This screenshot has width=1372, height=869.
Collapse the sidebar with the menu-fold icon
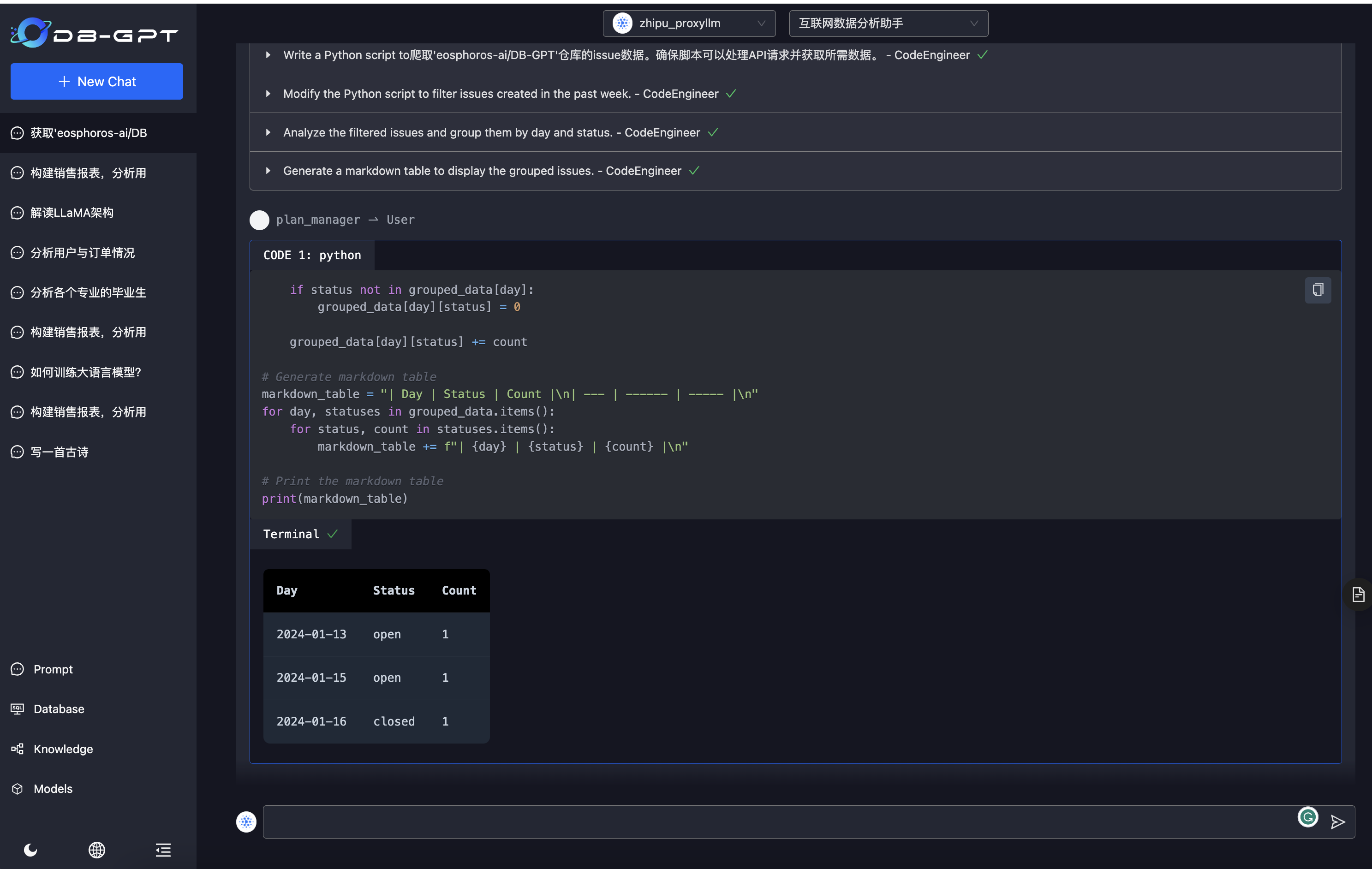[x=163, y=850]
